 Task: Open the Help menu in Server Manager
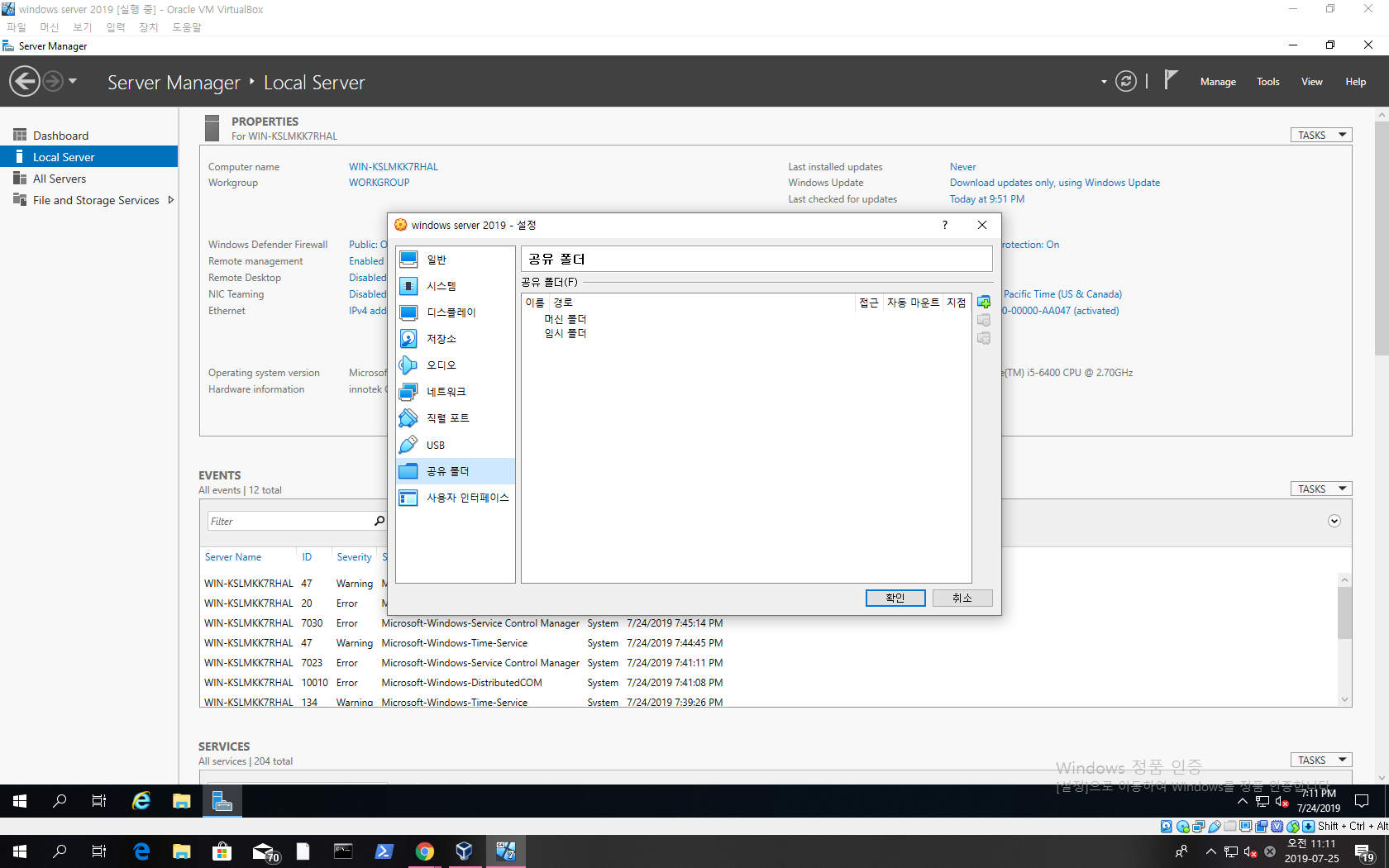[1355, 82]
